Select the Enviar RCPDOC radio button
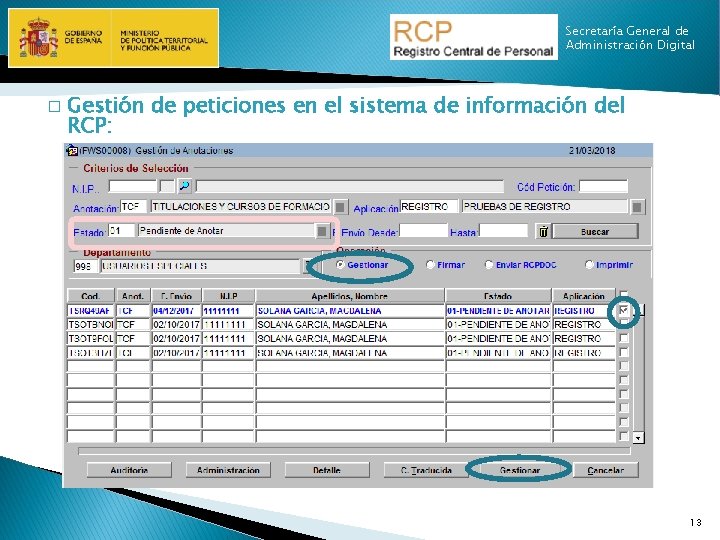 (489, 265)
